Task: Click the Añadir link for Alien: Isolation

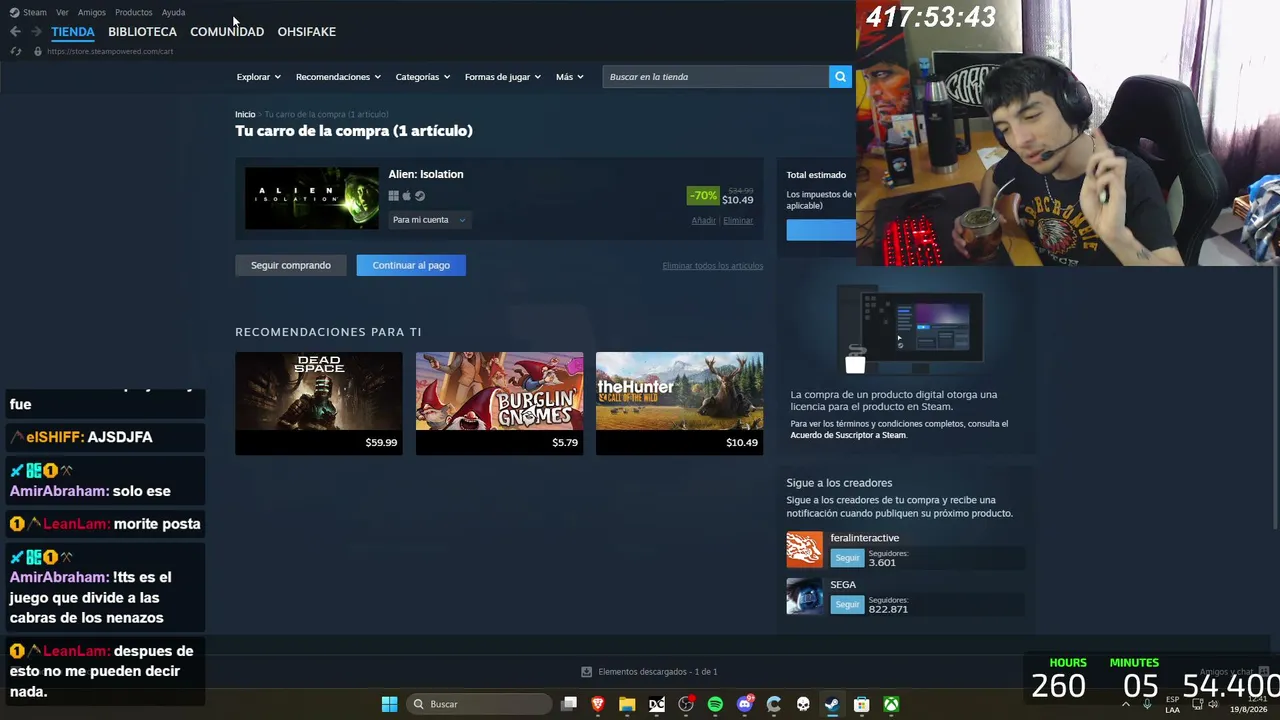Action: click(704, 220)
